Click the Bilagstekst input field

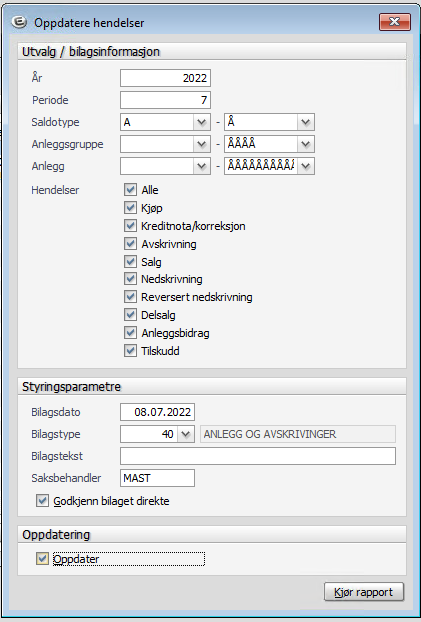pos(258,456)
